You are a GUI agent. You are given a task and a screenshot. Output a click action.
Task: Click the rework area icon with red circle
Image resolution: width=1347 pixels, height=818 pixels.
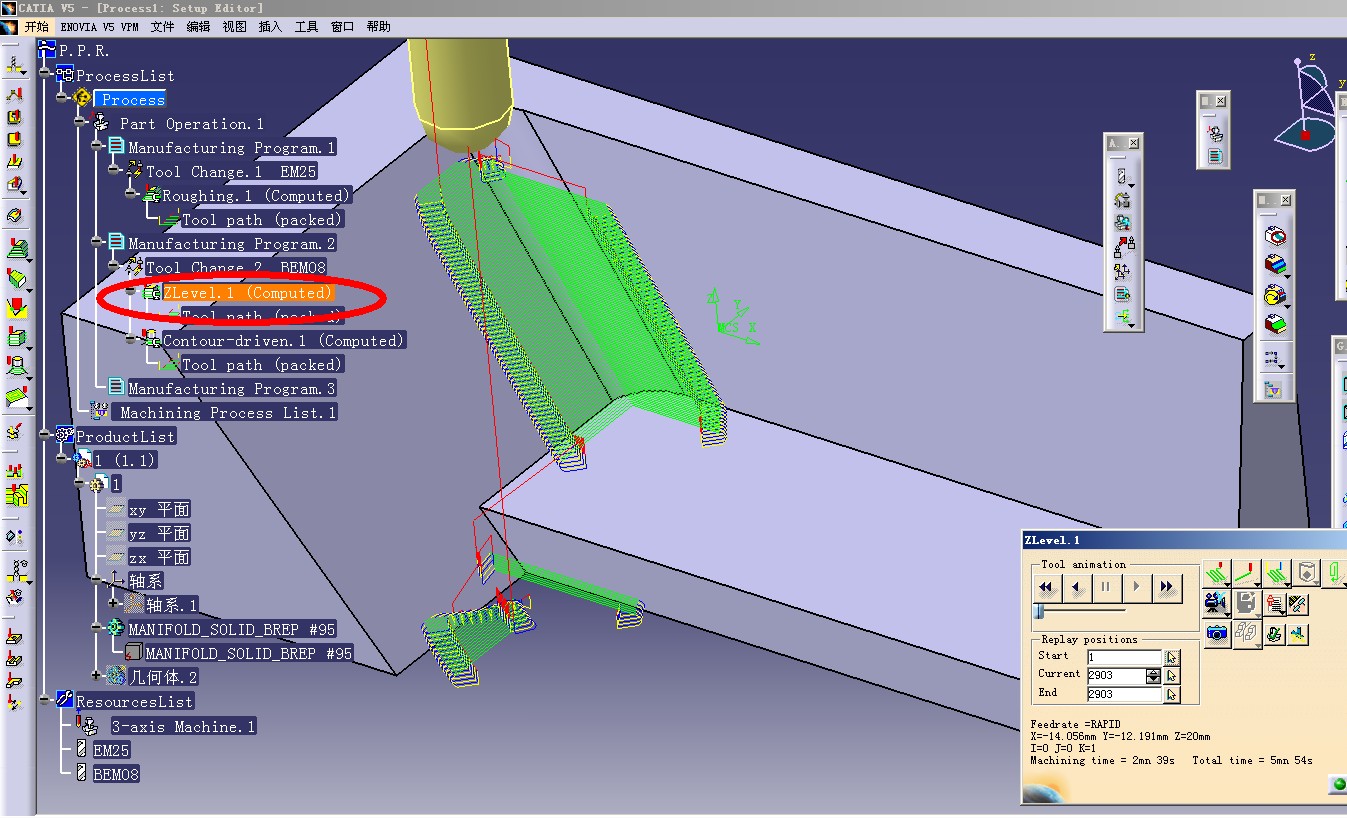[1274, 236]
